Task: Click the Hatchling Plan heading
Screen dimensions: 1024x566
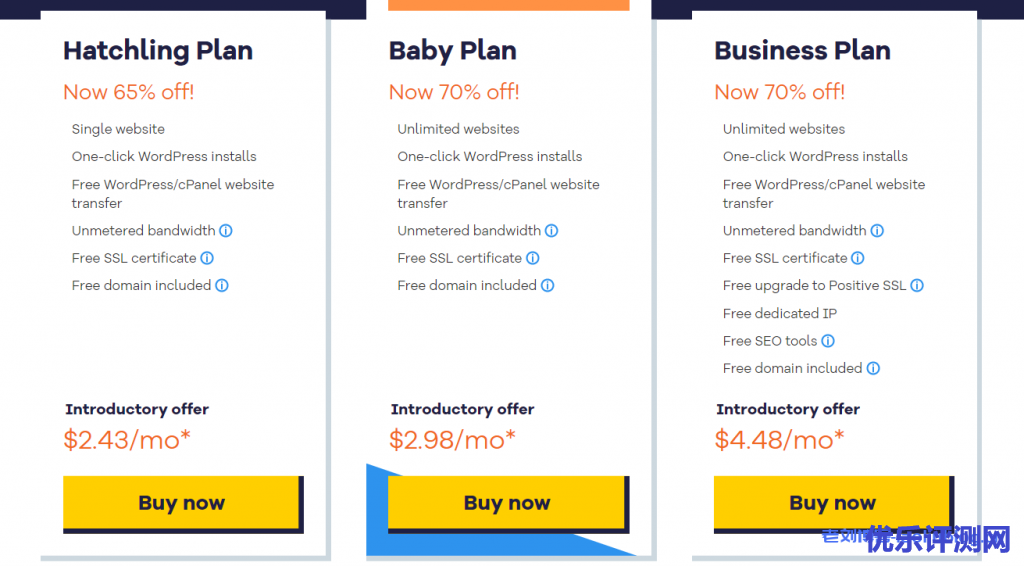Action: [158, 51]
